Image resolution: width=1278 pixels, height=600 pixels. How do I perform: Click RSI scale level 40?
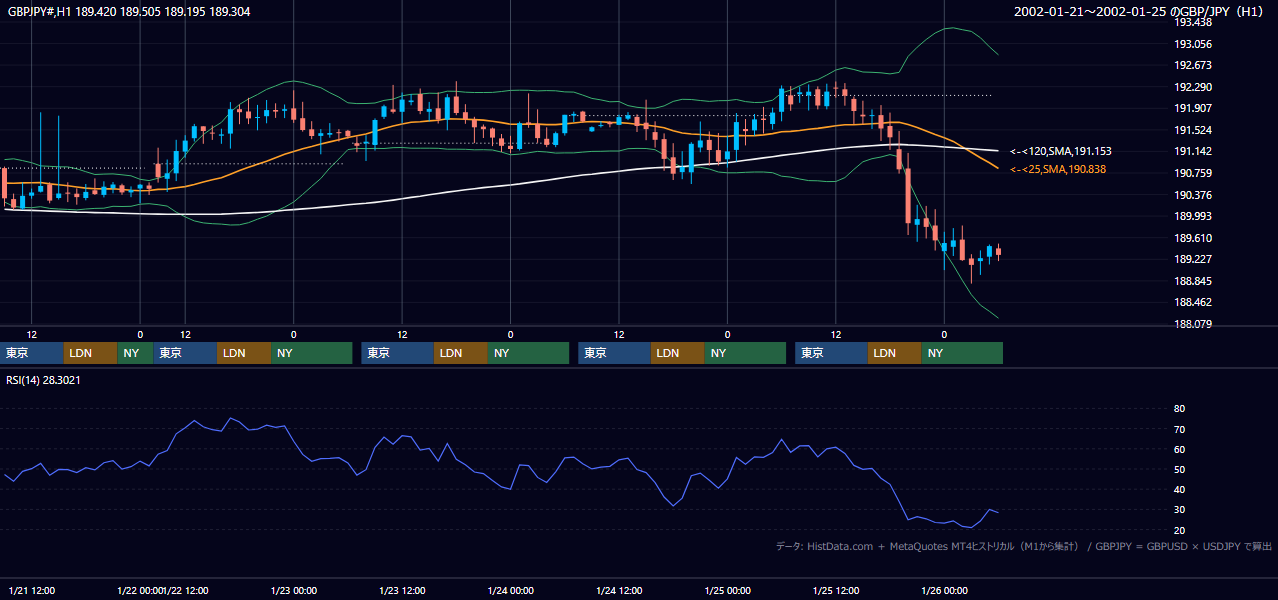(1180, 489)
